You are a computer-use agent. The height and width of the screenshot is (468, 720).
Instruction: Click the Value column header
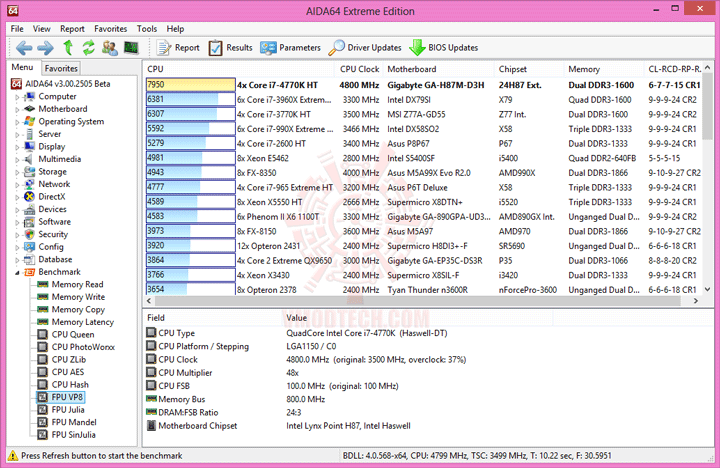[417, 317]
